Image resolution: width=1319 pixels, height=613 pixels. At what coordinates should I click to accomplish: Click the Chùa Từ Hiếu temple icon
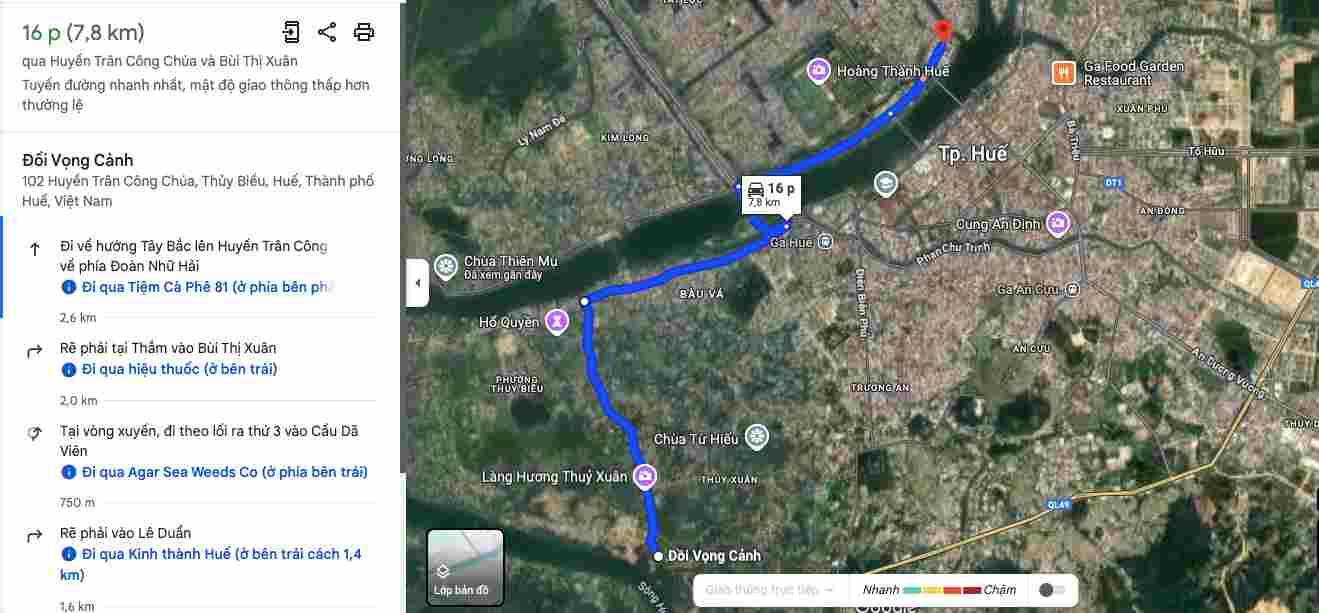click(757, 437)
